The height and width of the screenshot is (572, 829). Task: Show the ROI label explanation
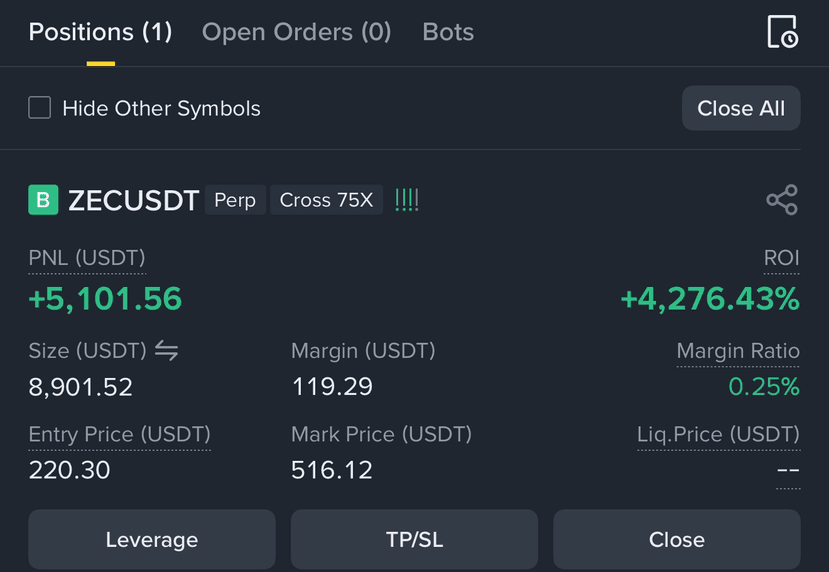[781, 259]
